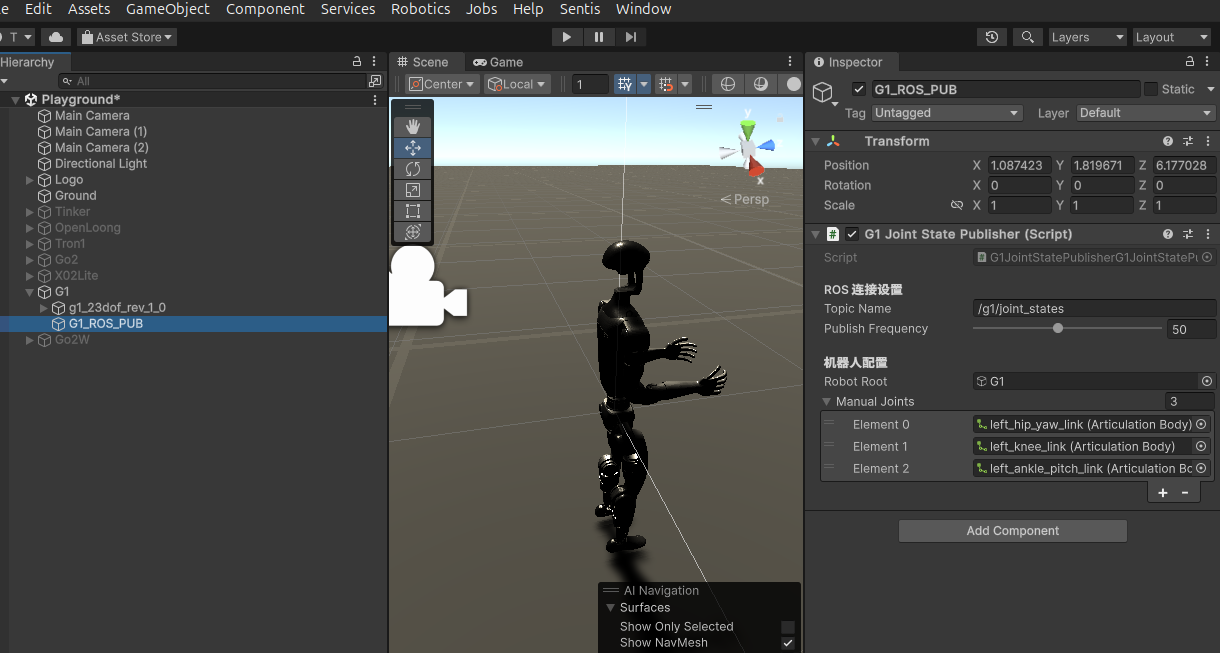This screenshot has width=1220, height=653.
Task: Click the Step frame button
Action: click(630, 37)
